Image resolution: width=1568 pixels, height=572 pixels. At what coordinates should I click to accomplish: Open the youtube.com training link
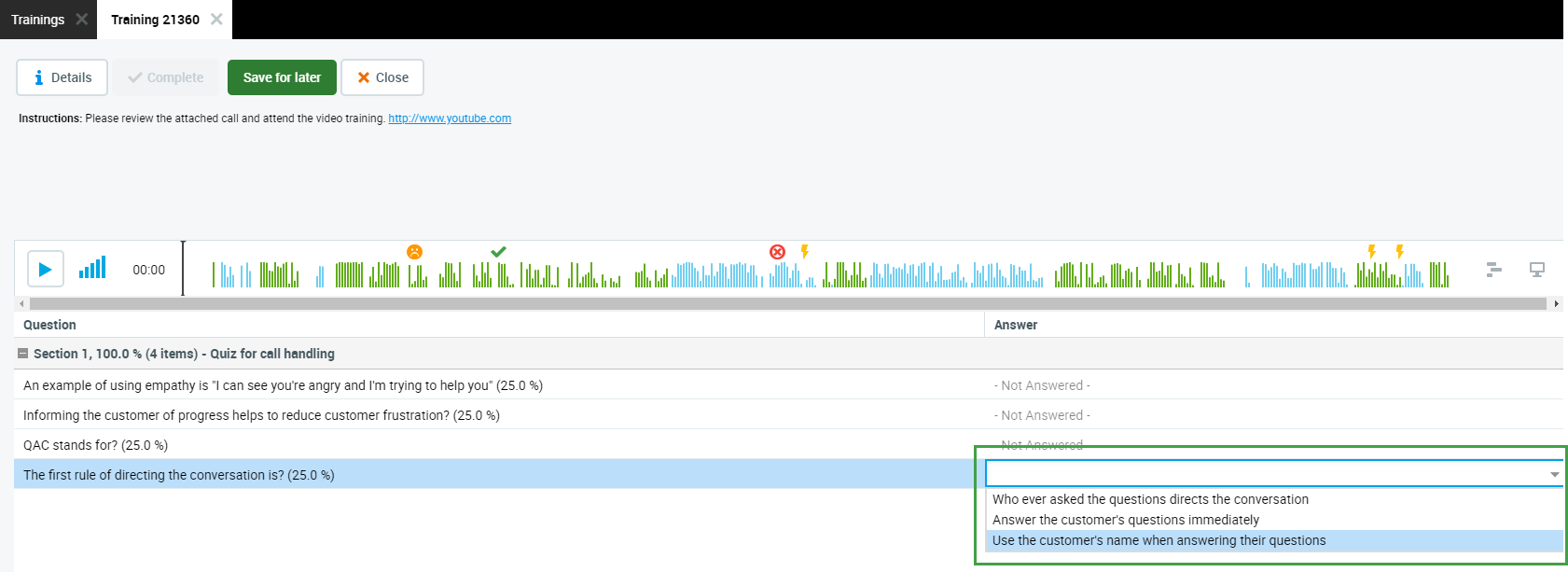click(449, 119)
